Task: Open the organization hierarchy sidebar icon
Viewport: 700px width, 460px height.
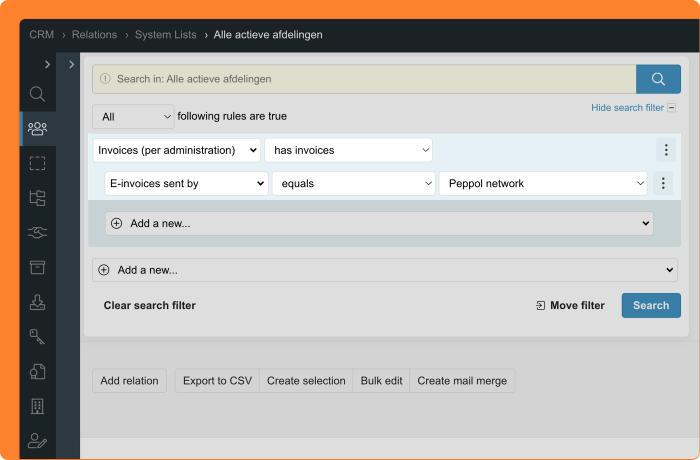Action: (x=38, y=197)
